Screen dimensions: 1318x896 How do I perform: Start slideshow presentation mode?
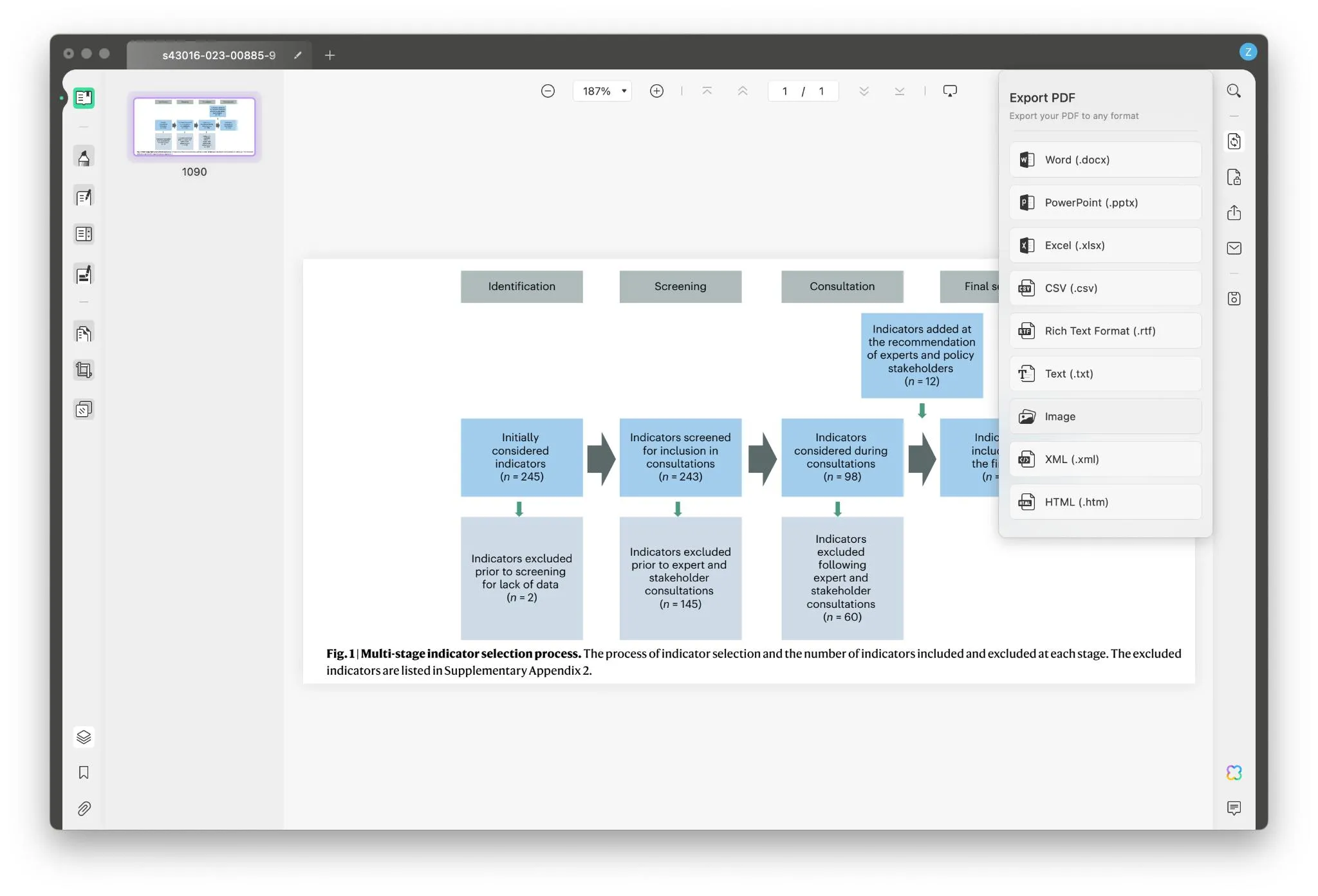(x=950, y=91)
